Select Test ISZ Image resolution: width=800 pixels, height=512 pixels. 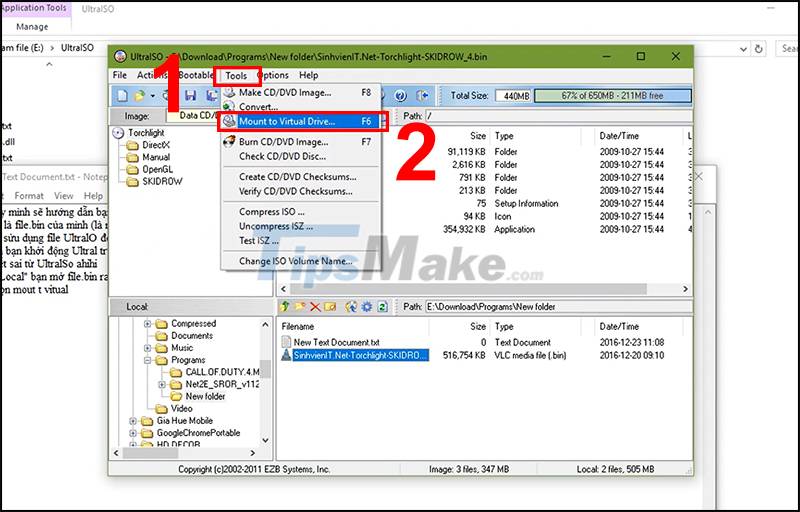pos(302,240)
